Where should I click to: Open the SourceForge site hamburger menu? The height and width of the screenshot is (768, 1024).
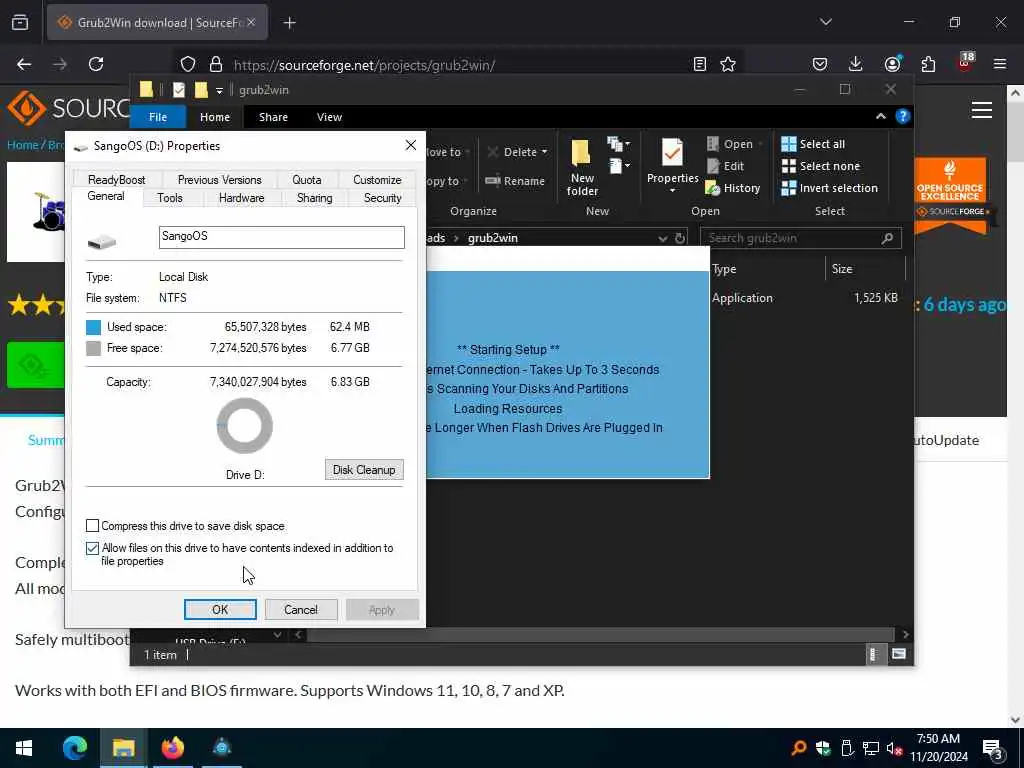(x=982, y=110)
